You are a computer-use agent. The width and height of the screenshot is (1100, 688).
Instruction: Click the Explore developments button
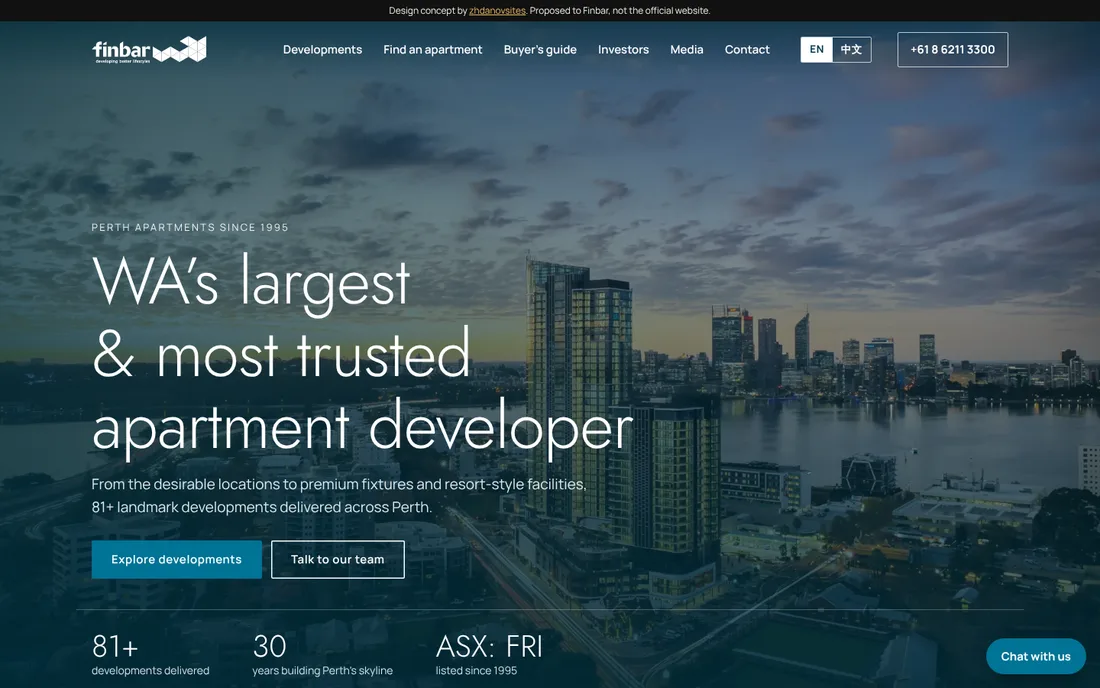(x=177, y=560)
